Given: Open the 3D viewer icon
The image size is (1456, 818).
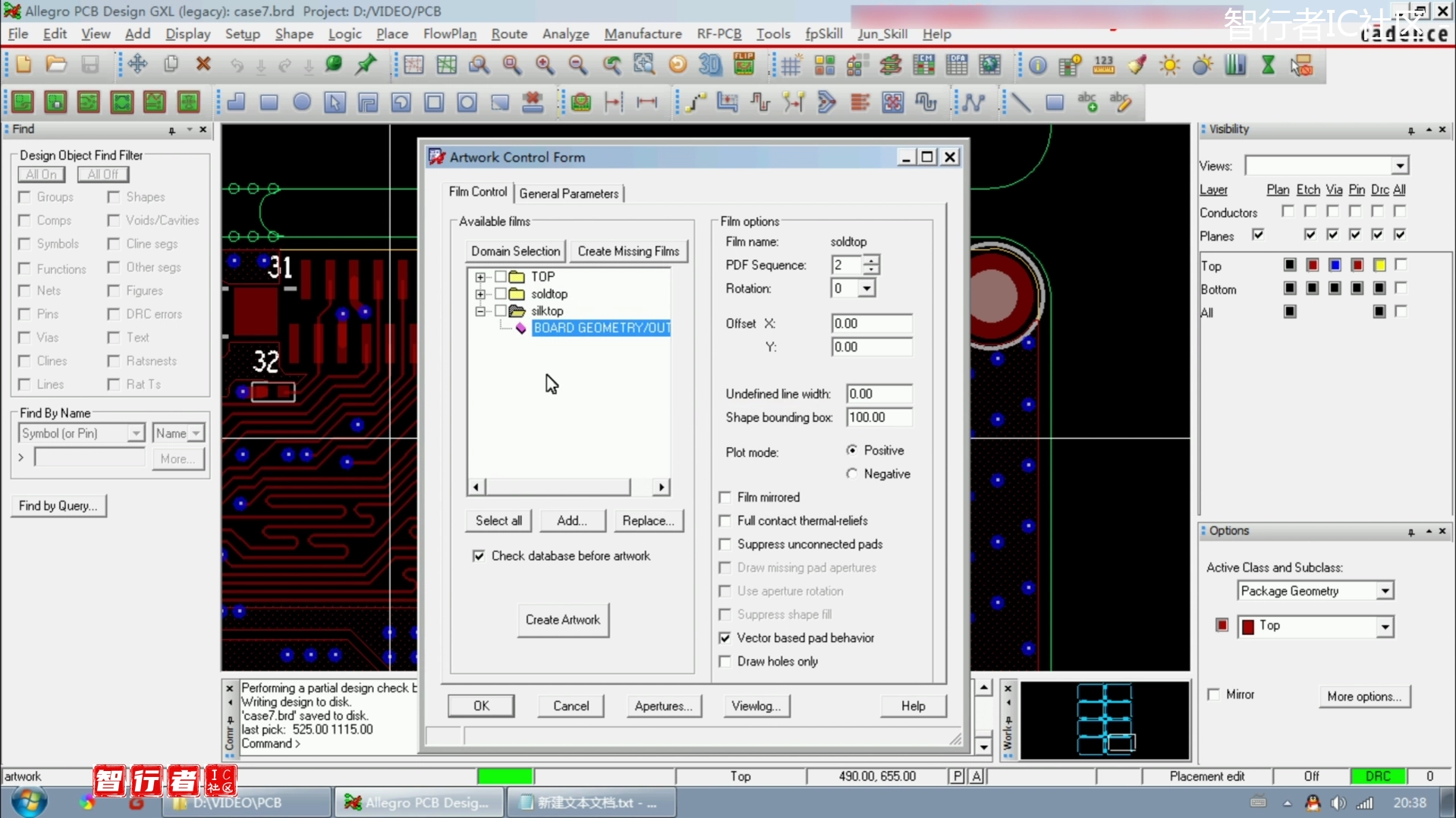Looking at the screenshot, I should click(710, 64).
